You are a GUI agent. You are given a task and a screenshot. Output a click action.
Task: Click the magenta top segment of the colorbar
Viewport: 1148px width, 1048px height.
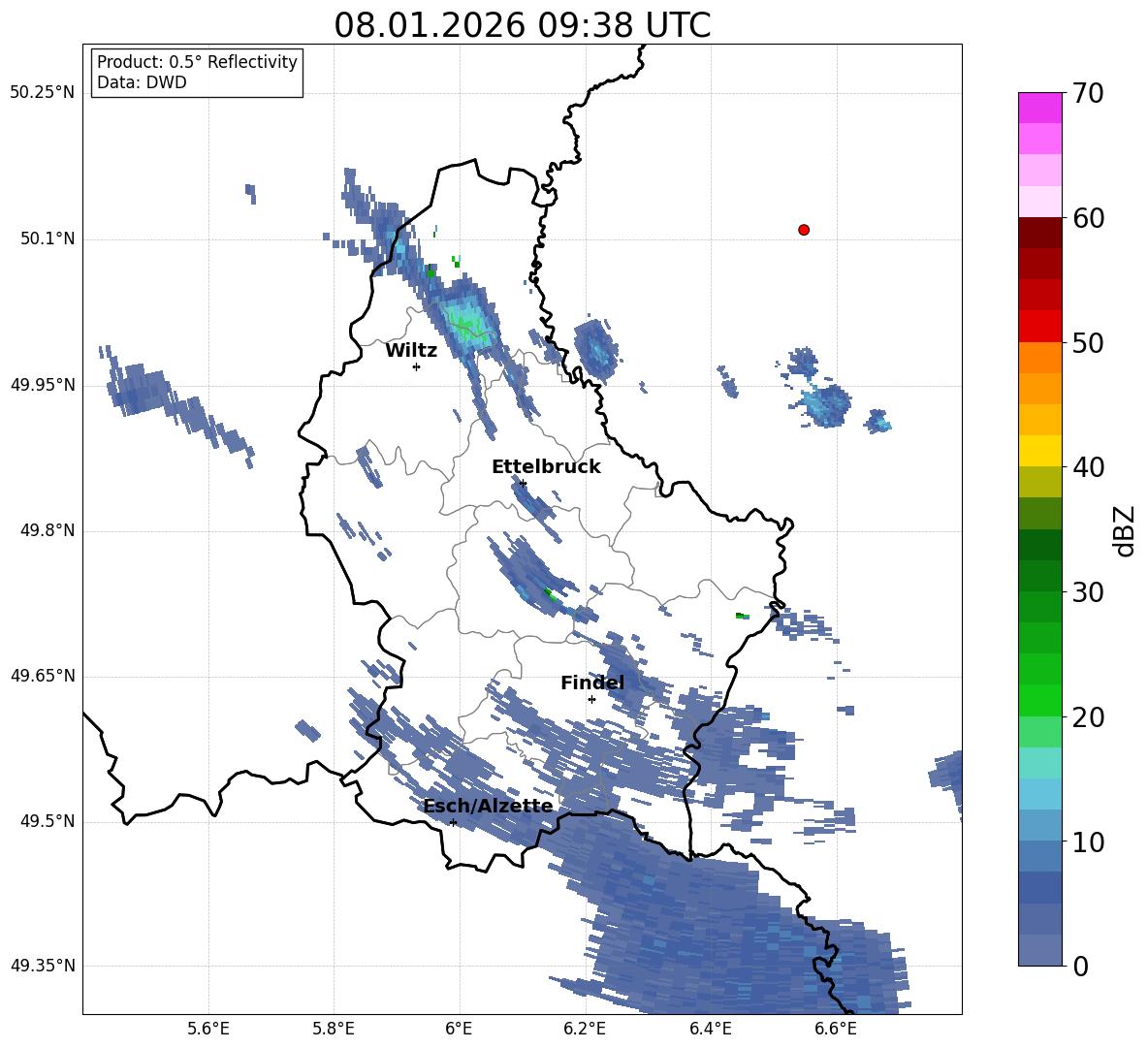(x=1039, y=108)
